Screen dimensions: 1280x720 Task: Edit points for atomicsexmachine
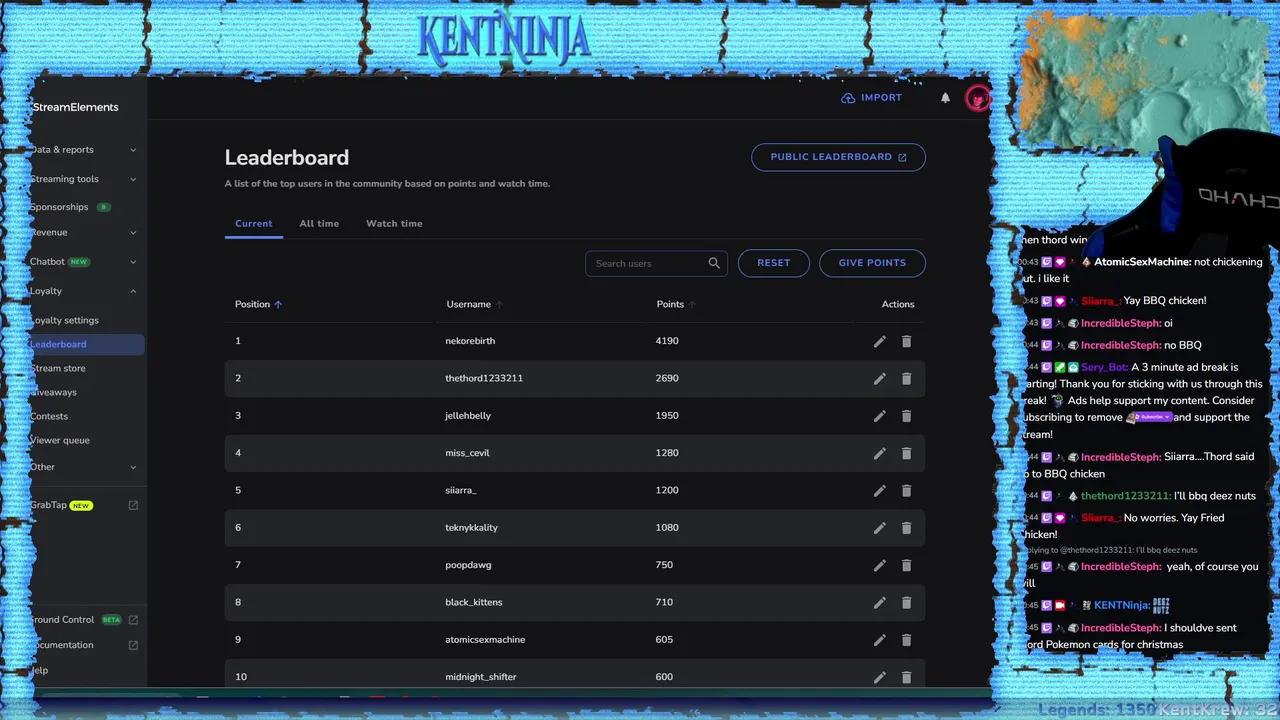point(879,640)
